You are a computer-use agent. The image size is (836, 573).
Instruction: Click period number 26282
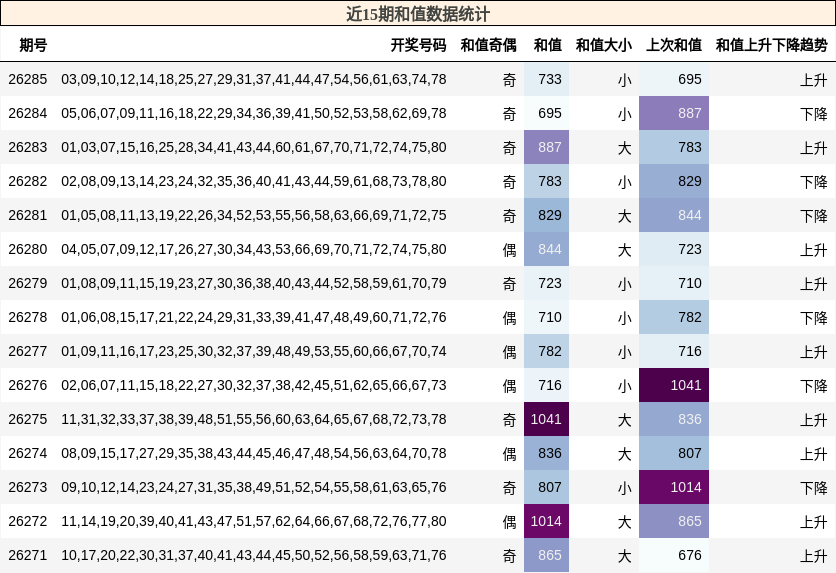point(28,181)
